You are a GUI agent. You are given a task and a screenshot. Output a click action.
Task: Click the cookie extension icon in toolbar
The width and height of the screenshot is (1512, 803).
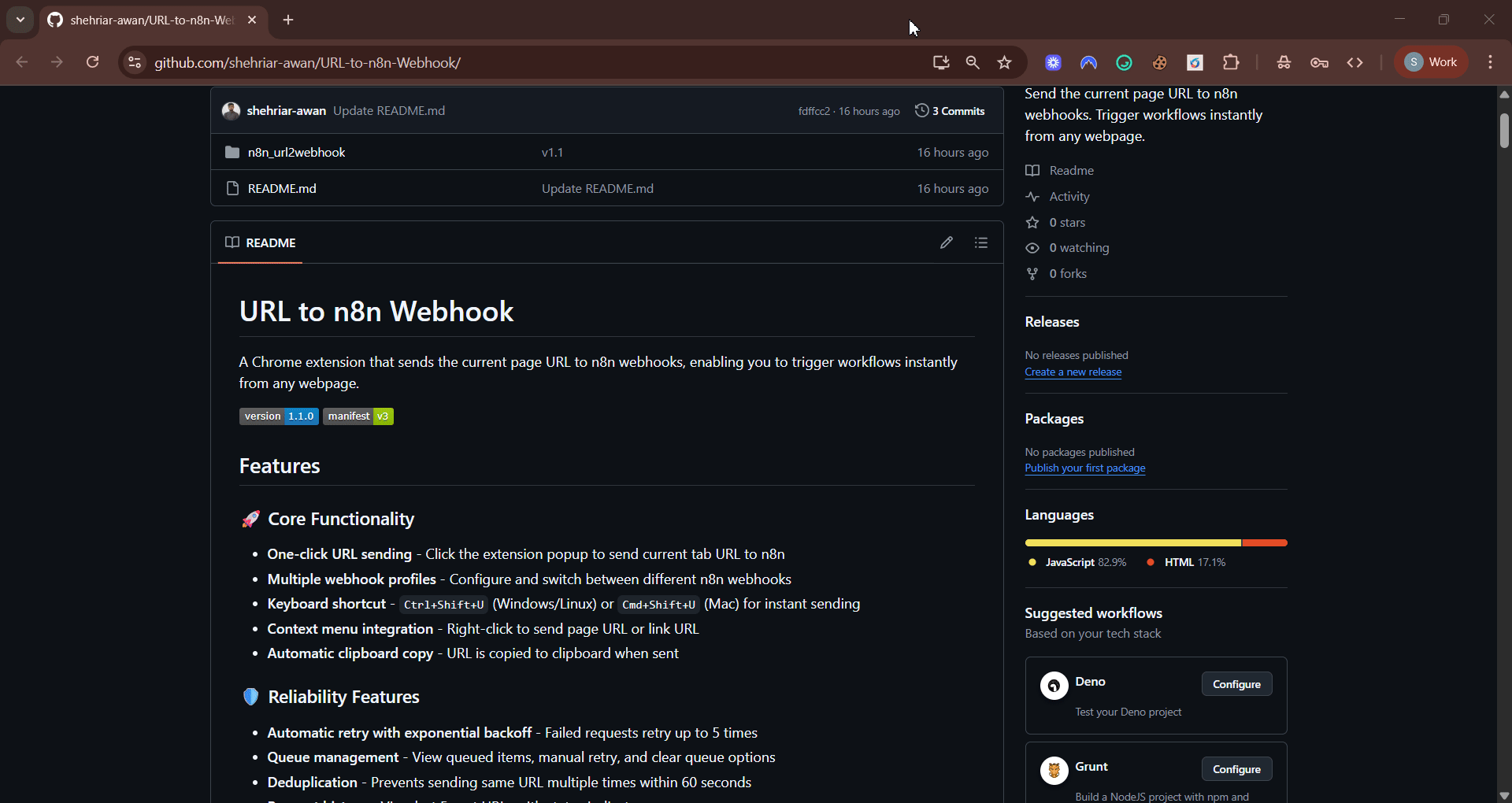tap(1159, 63)
